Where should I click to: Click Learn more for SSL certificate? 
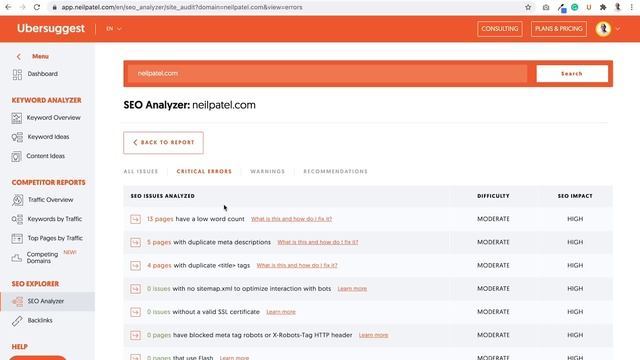point(281,312)
